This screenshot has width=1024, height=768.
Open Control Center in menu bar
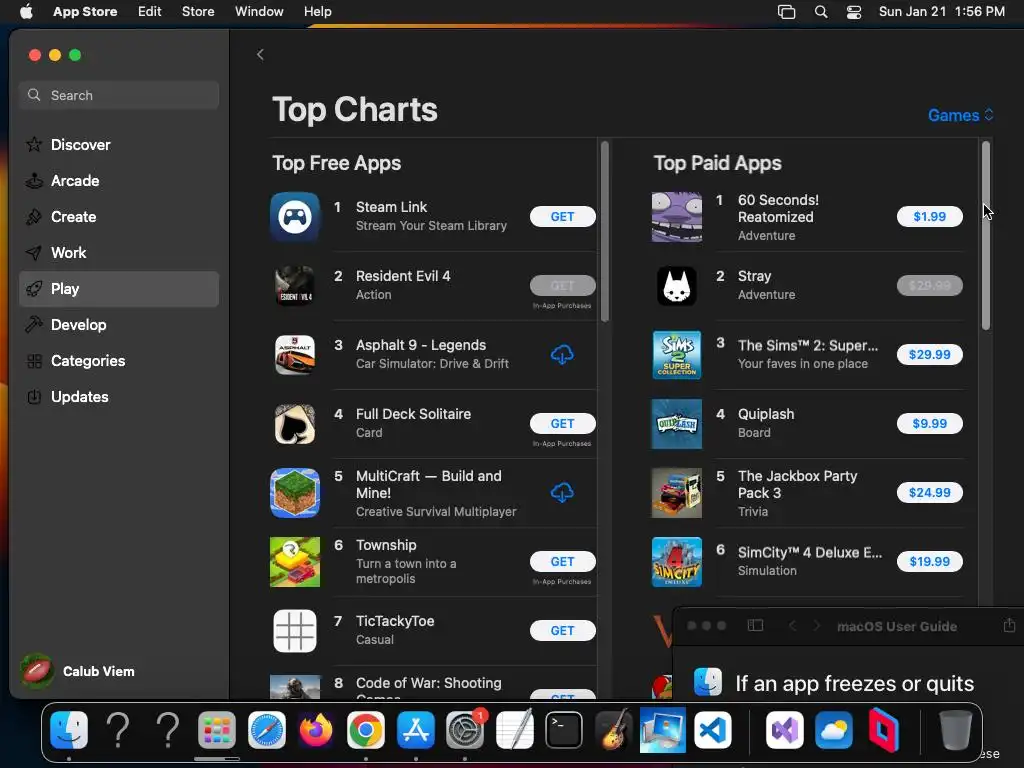coord(854,12)
